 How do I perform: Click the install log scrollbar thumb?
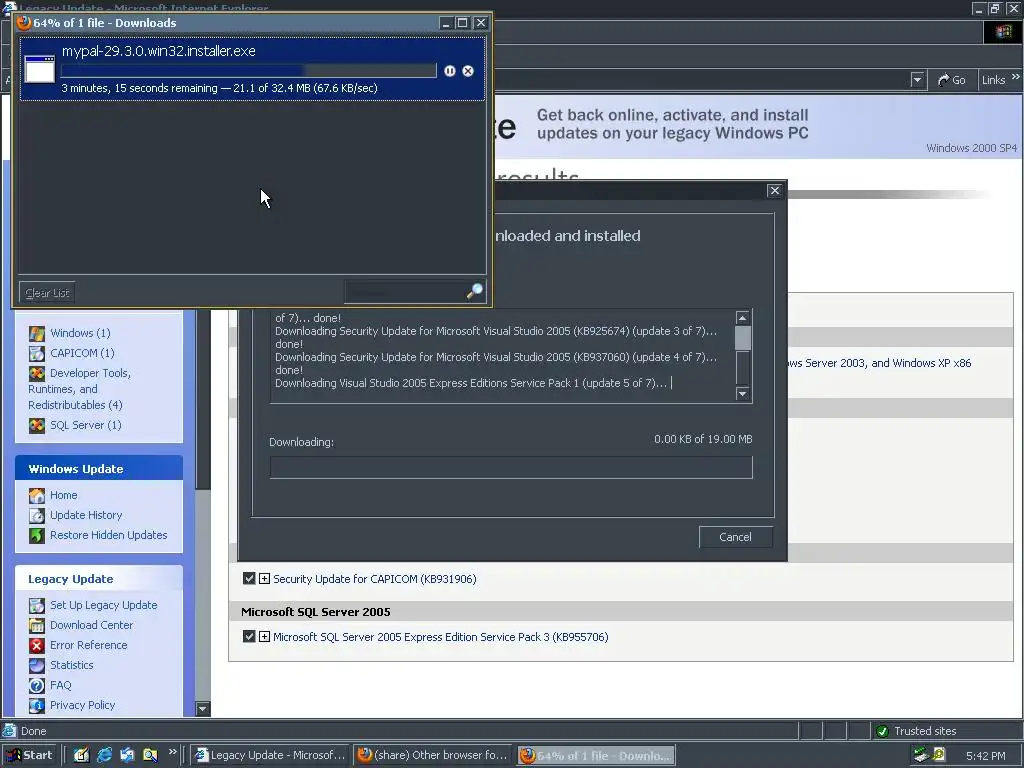point(743,338)
